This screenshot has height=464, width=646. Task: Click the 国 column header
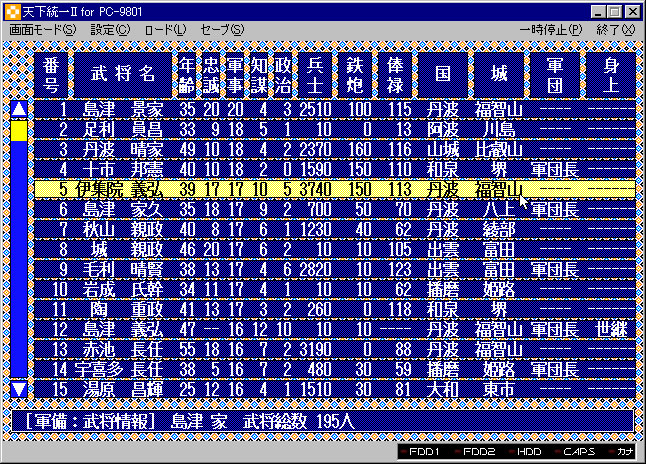443,75
